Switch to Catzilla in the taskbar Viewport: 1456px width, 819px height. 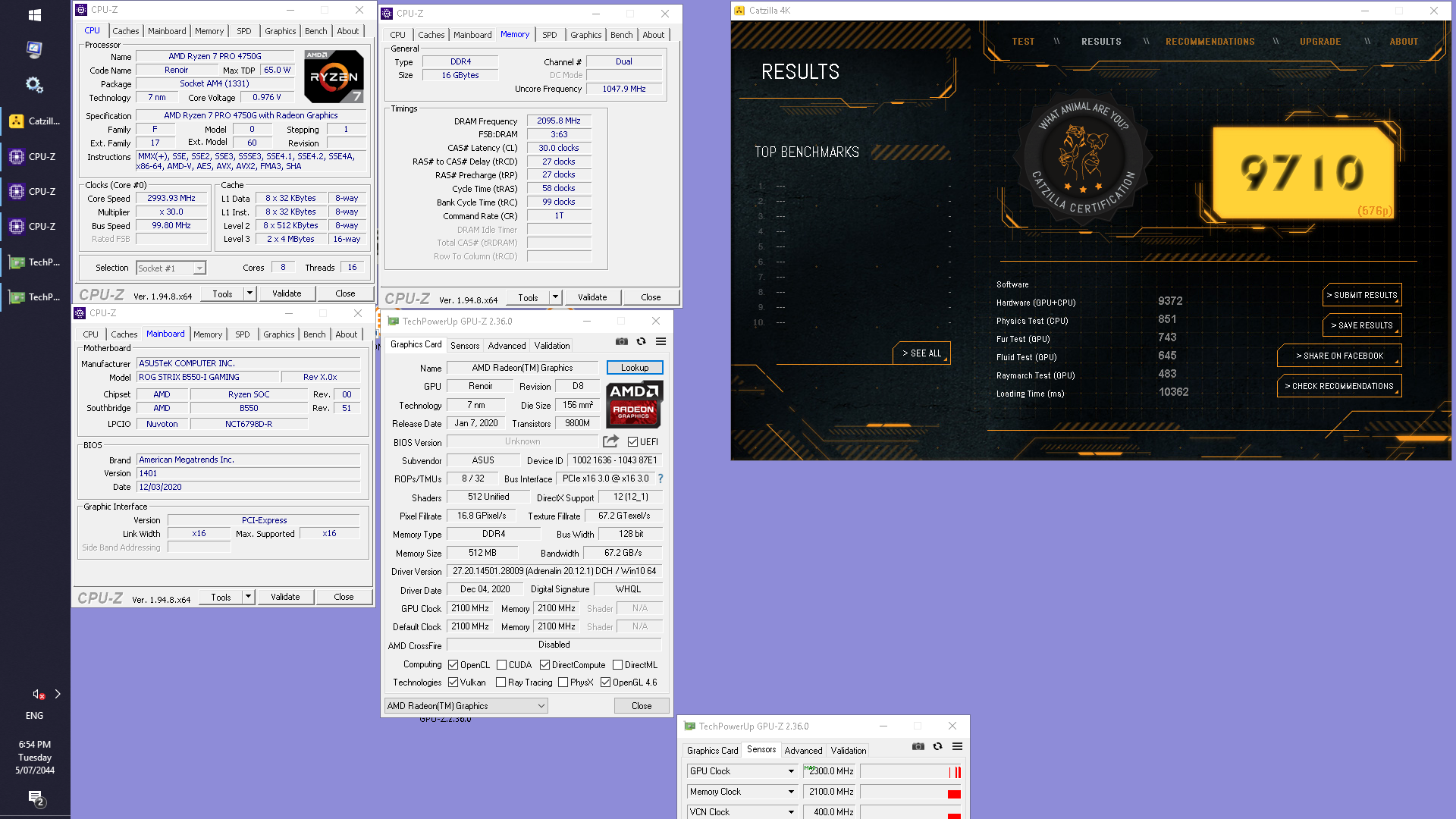[35, 121]
